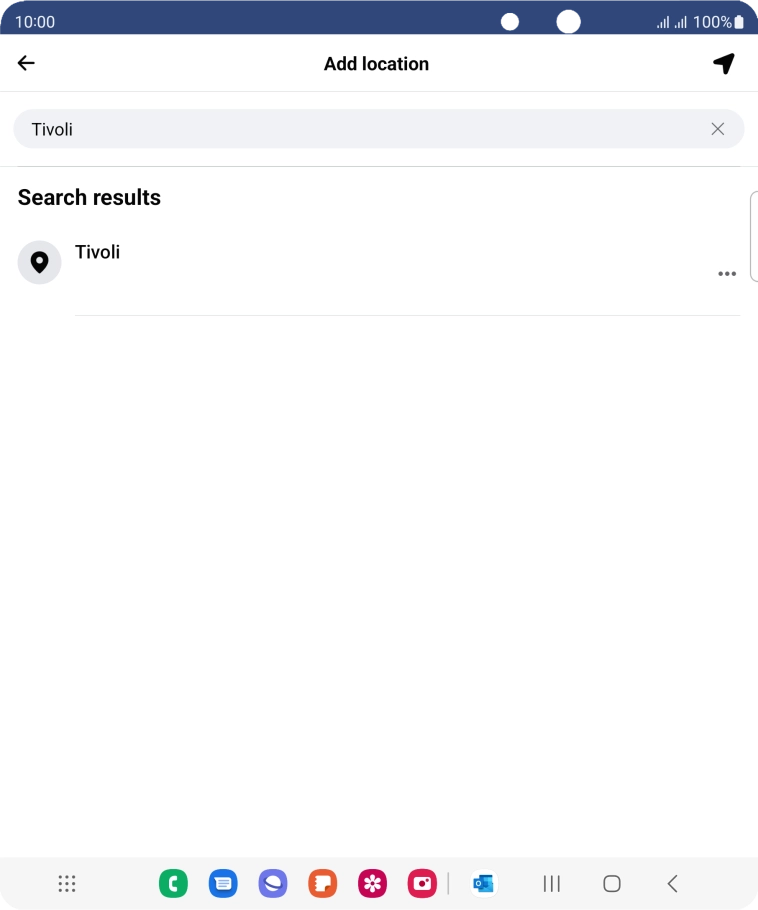
Task: Go back from Add location screen
Action: [x=26, y=63]
